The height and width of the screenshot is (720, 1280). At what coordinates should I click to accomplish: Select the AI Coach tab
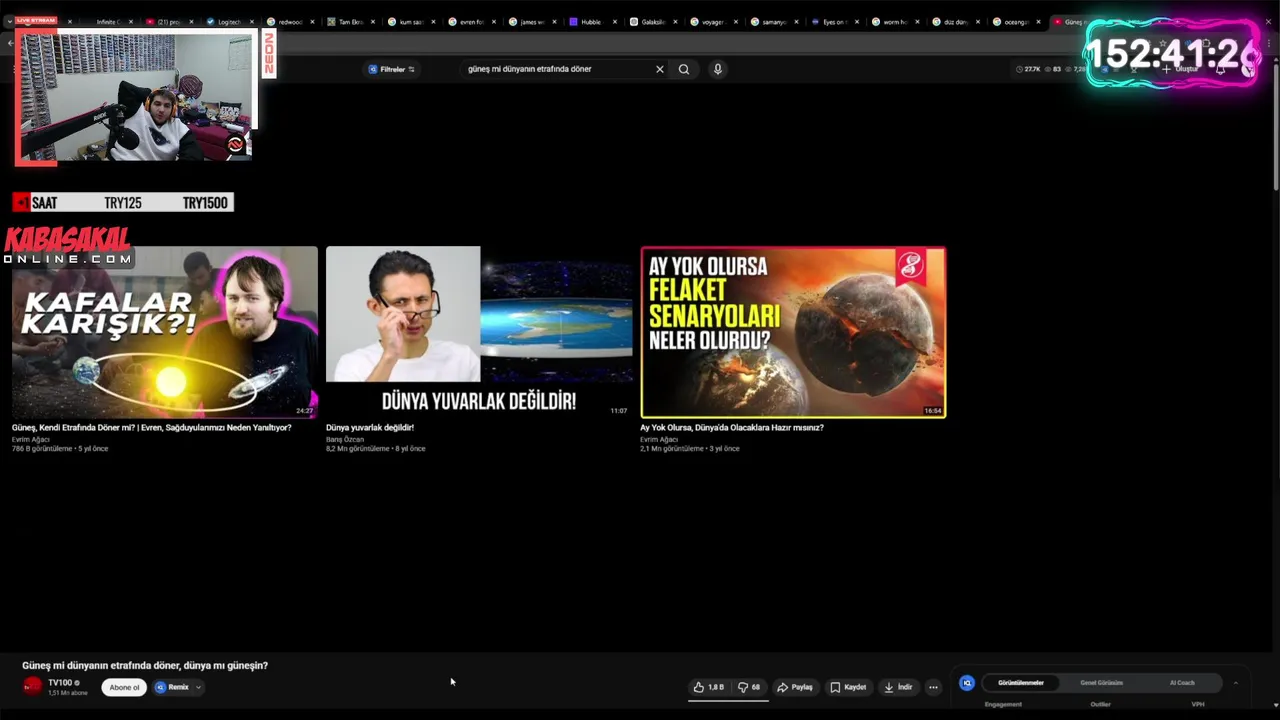coord(1182,683)
